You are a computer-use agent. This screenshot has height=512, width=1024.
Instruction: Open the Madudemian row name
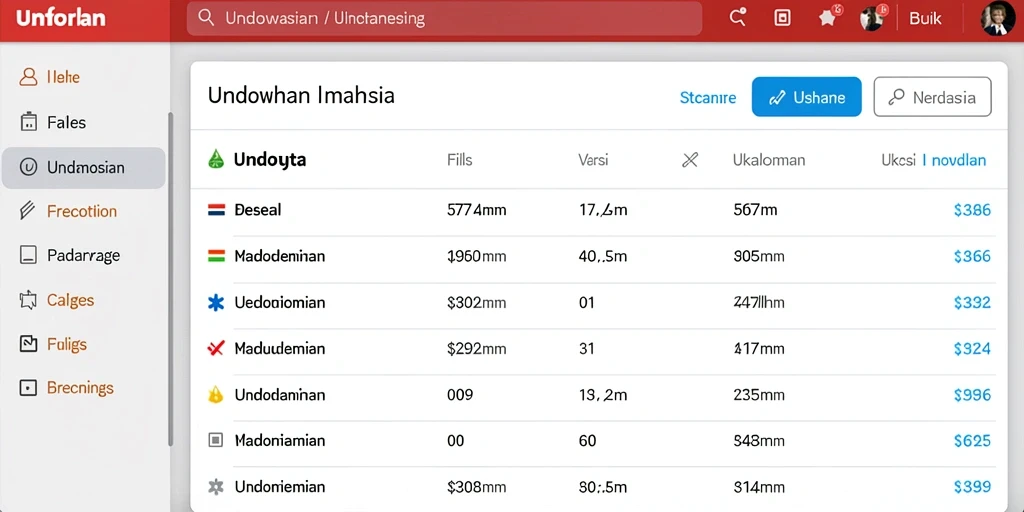click(x=280, y=349)
